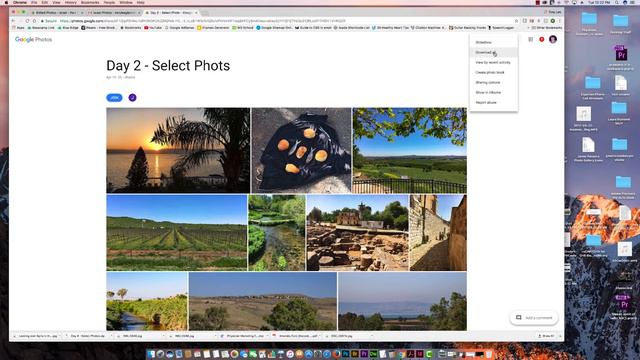640x360 pixels.
Task: Open the Google AdSense bookmark
Action: coord(180,28)
